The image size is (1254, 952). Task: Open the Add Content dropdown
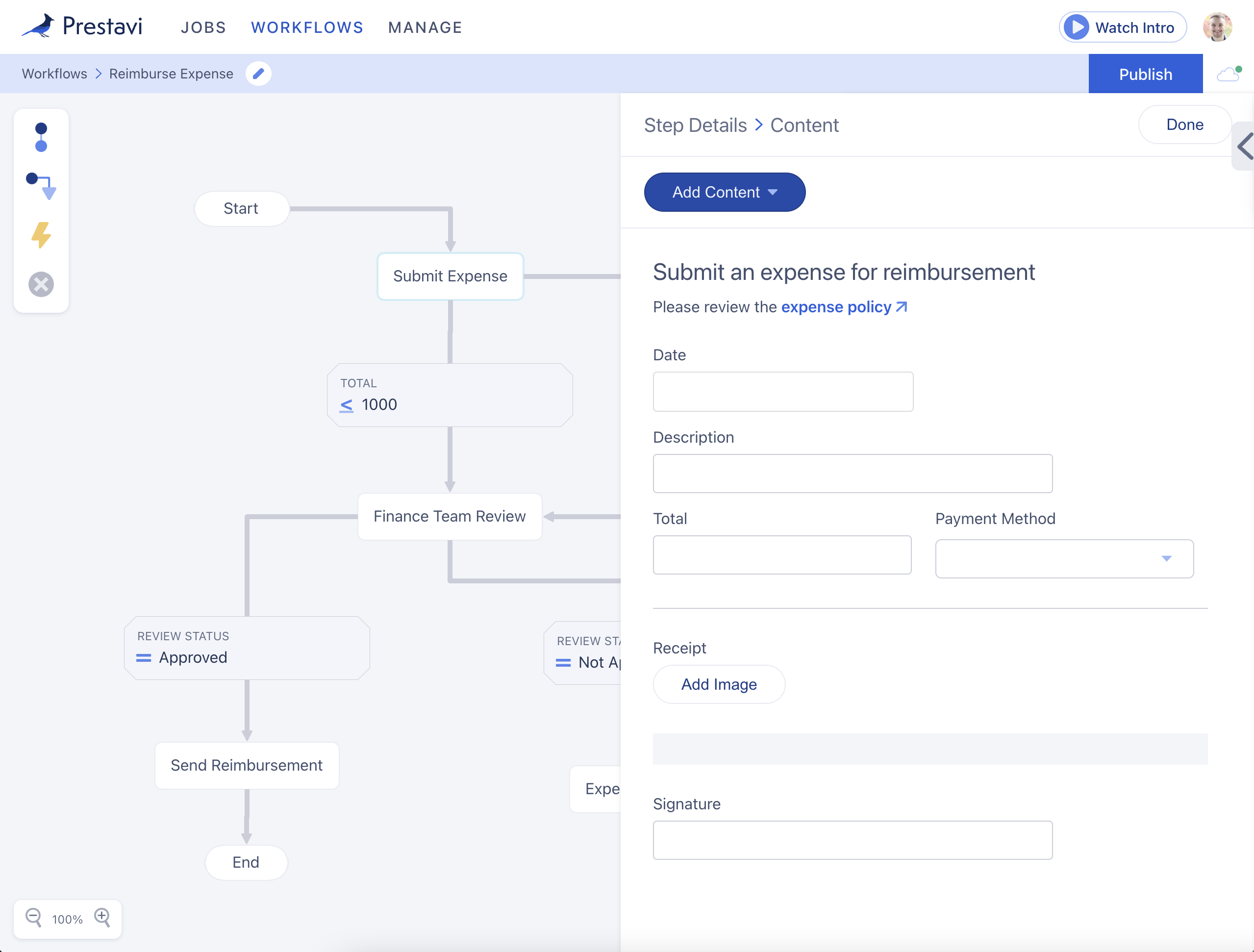tap(724, 192)
